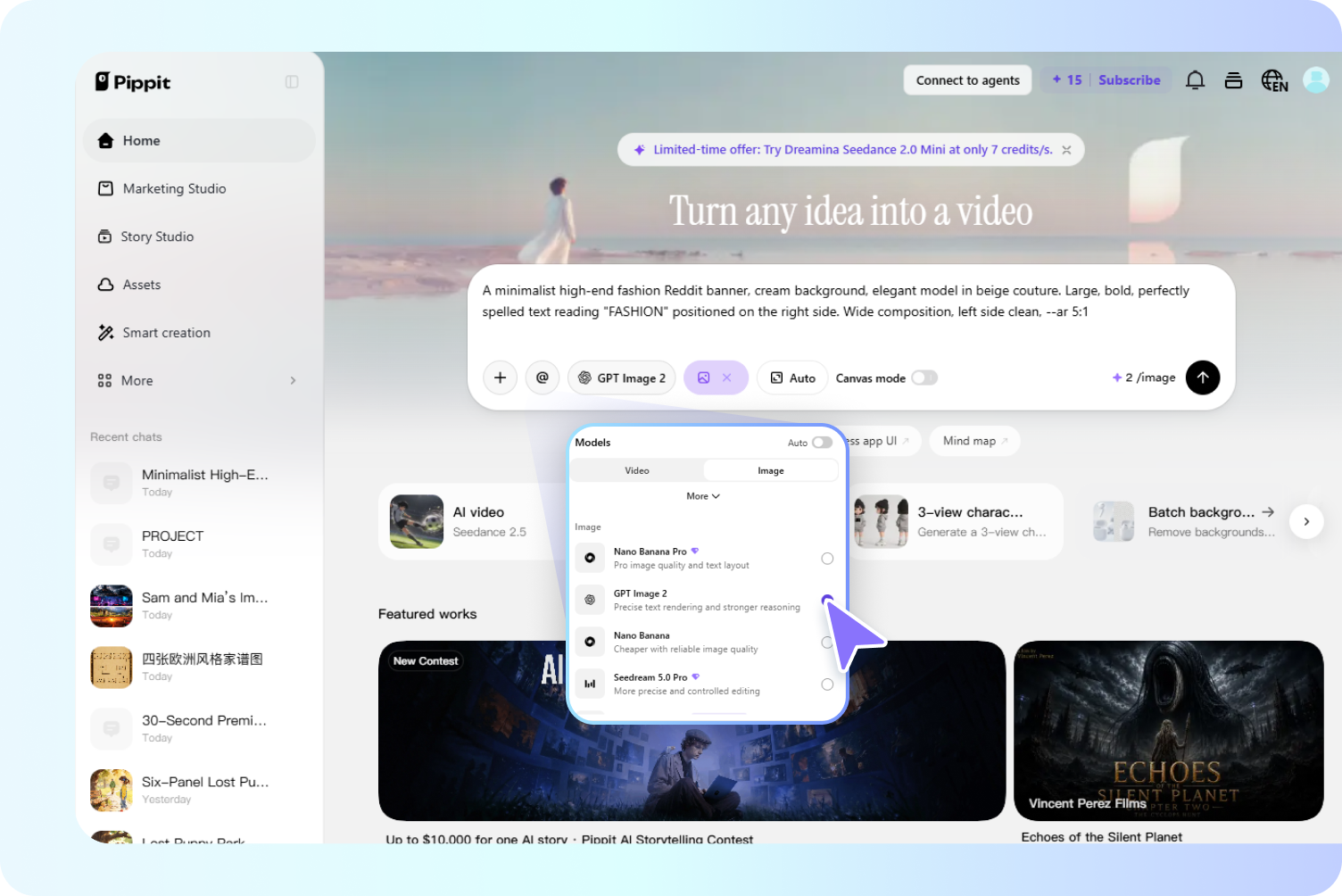The height and width of the screenshot is (896, 1342).
Task: Click the Batch background card arrow icon
Action: click(1268, 512)
